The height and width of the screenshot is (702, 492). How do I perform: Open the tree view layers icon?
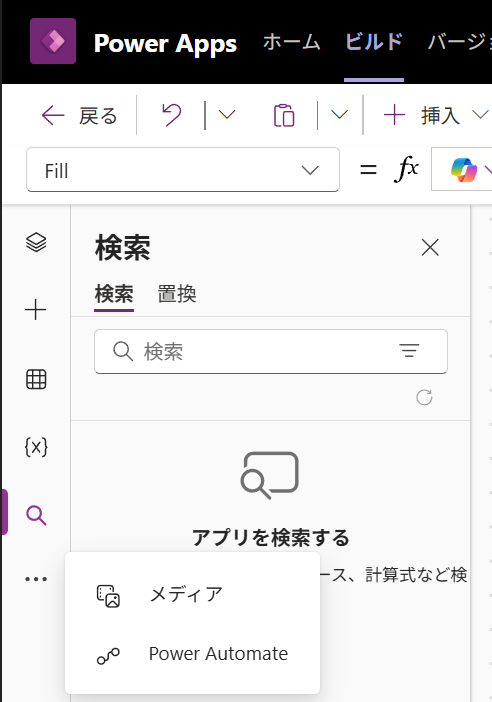(36, 243)
